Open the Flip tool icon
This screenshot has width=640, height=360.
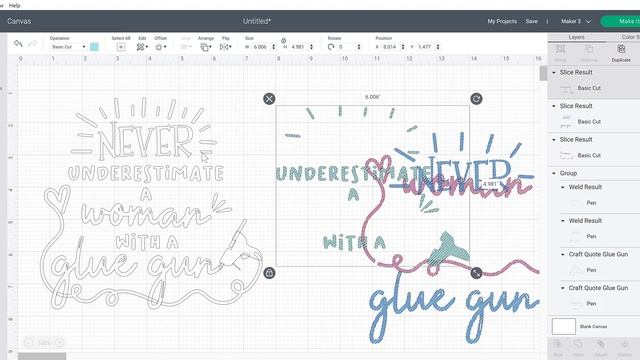pos(225,47)
